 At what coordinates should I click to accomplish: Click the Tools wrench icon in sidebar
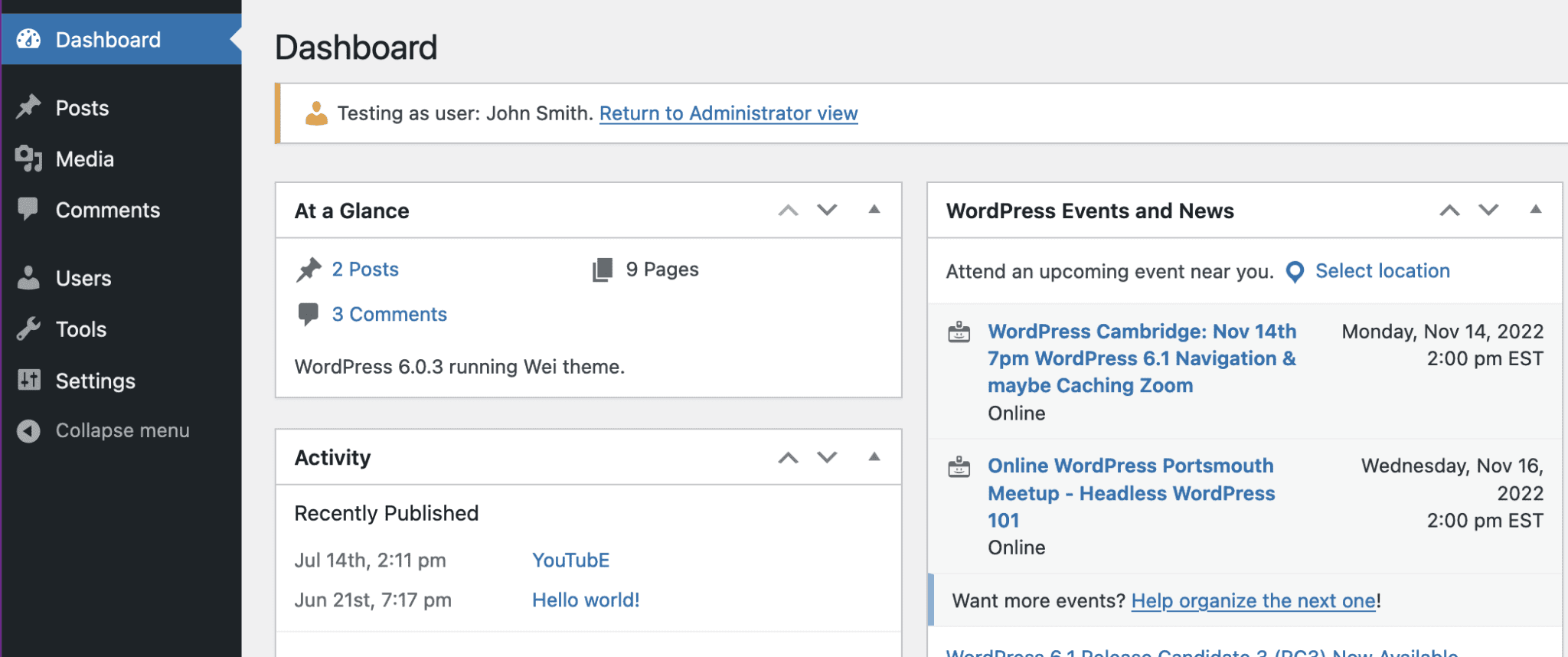point(28,329)
